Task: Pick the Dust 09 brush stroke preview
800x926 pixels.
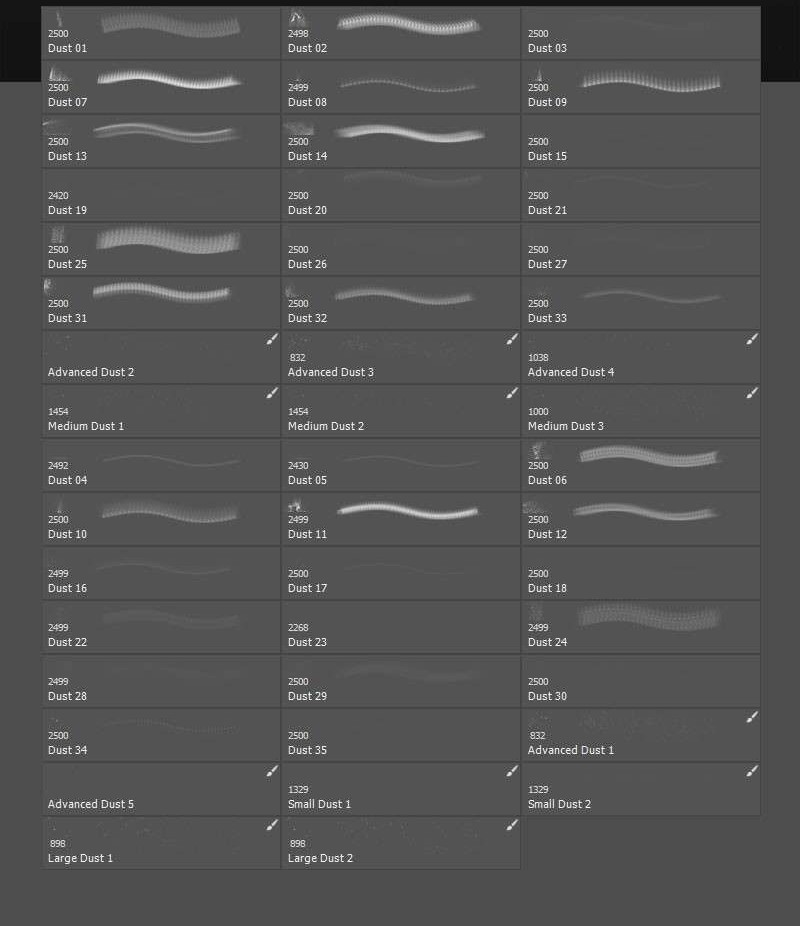Action: pyautogui.click(x=651, y=82)
